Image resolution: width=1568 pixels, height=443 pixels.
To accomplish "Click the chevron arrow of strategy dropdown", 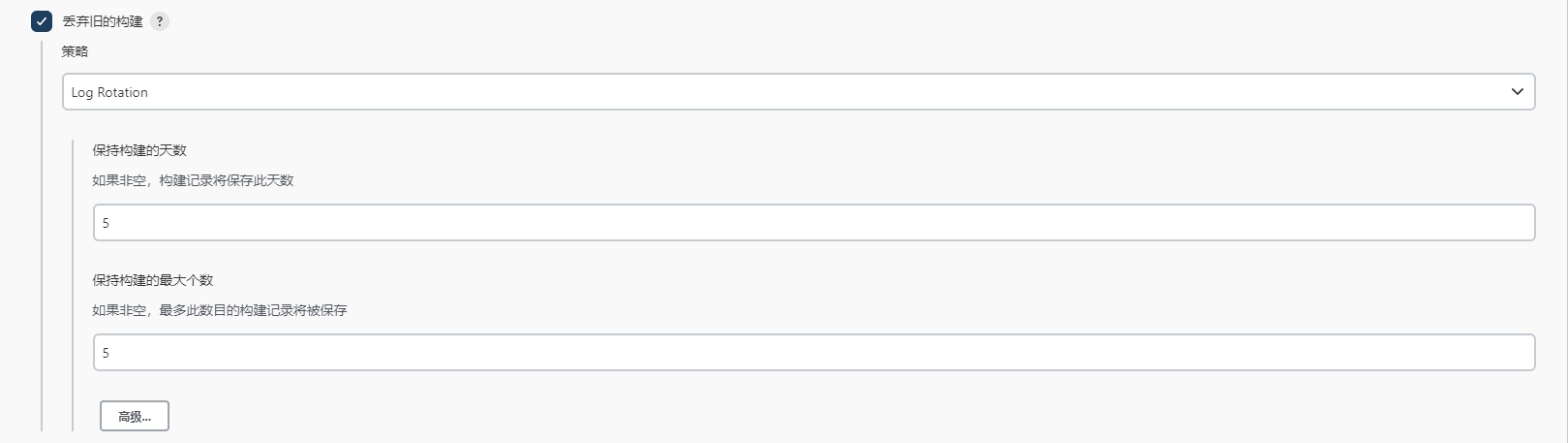I will [x=1517, y=92].
